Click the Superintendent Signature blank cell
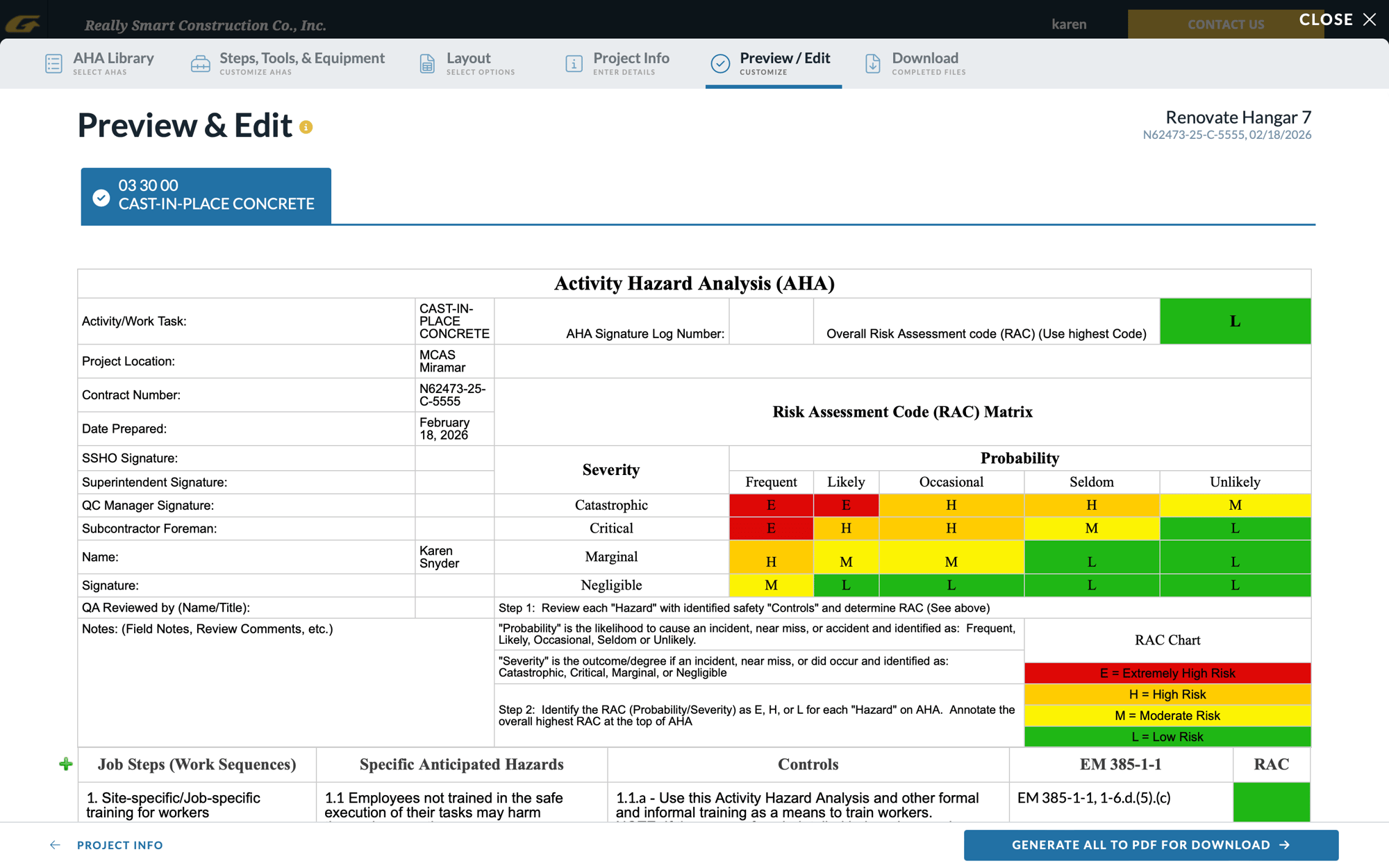1389x868 pixels. pyautogui.click(x=454, y=482)
